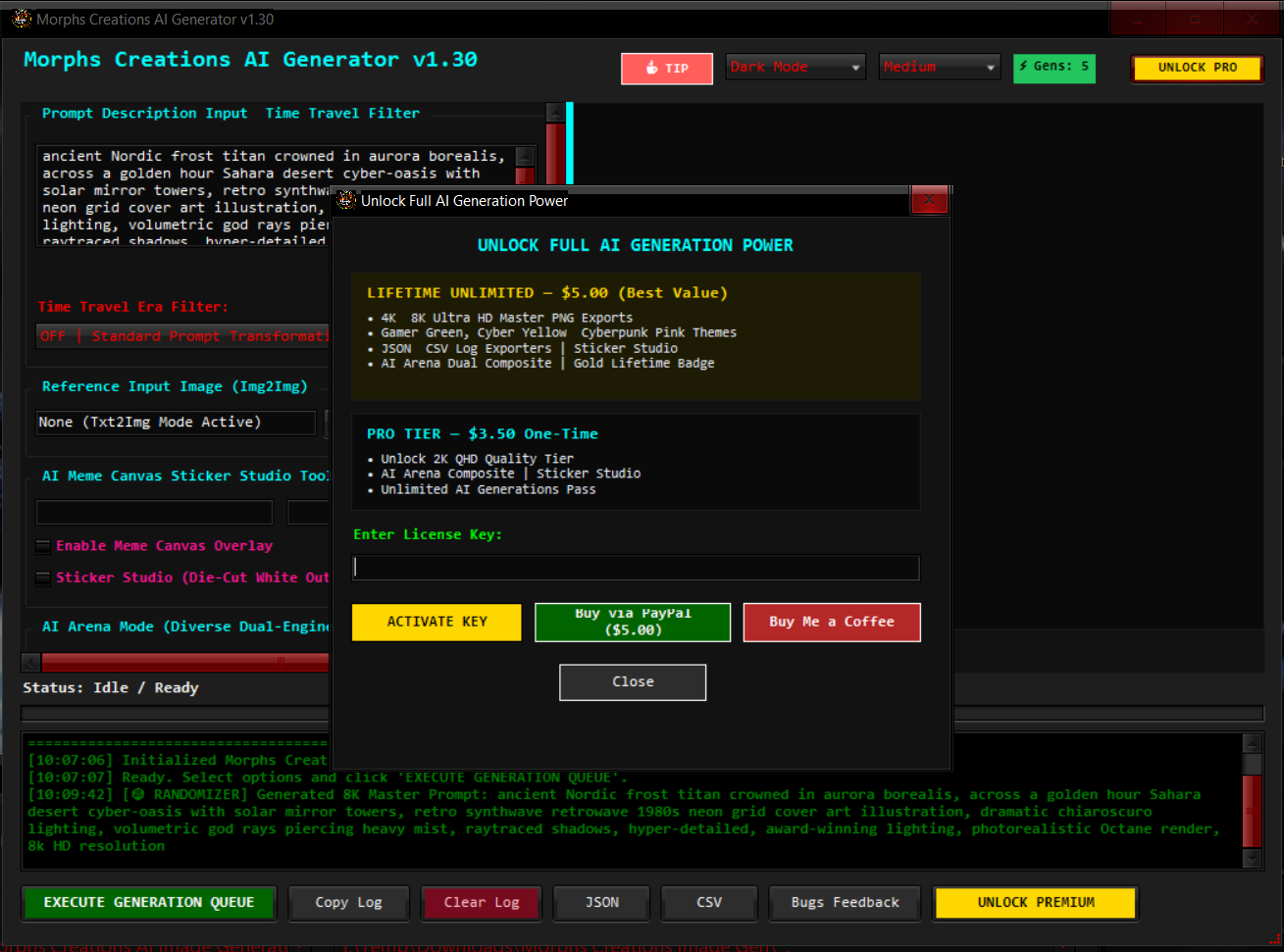This screenshot has width=1284, height=952.
Task: Click the red X on unlock dialog
Action: (929, 200)
